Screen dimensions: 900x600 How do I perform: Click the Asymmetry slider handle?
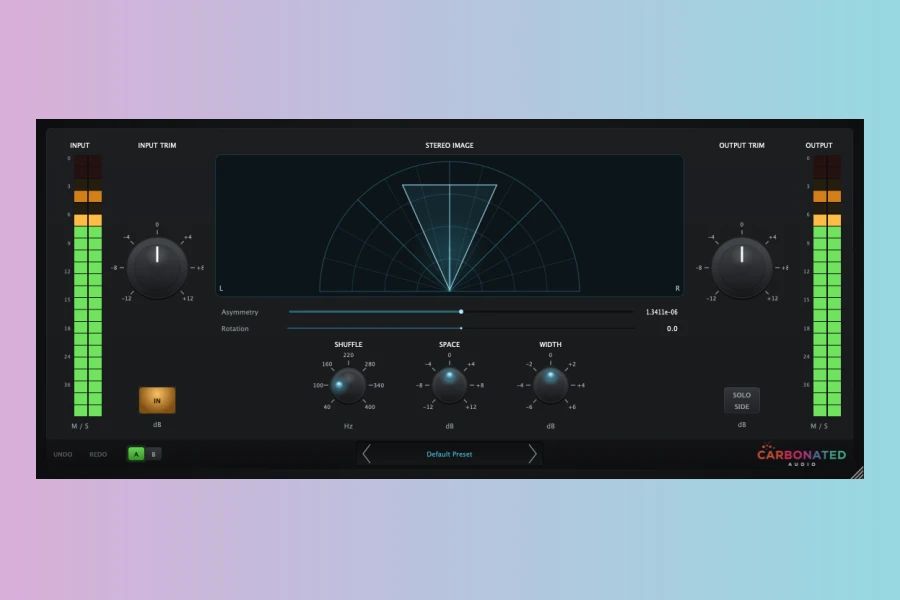[x=461, y=312]
